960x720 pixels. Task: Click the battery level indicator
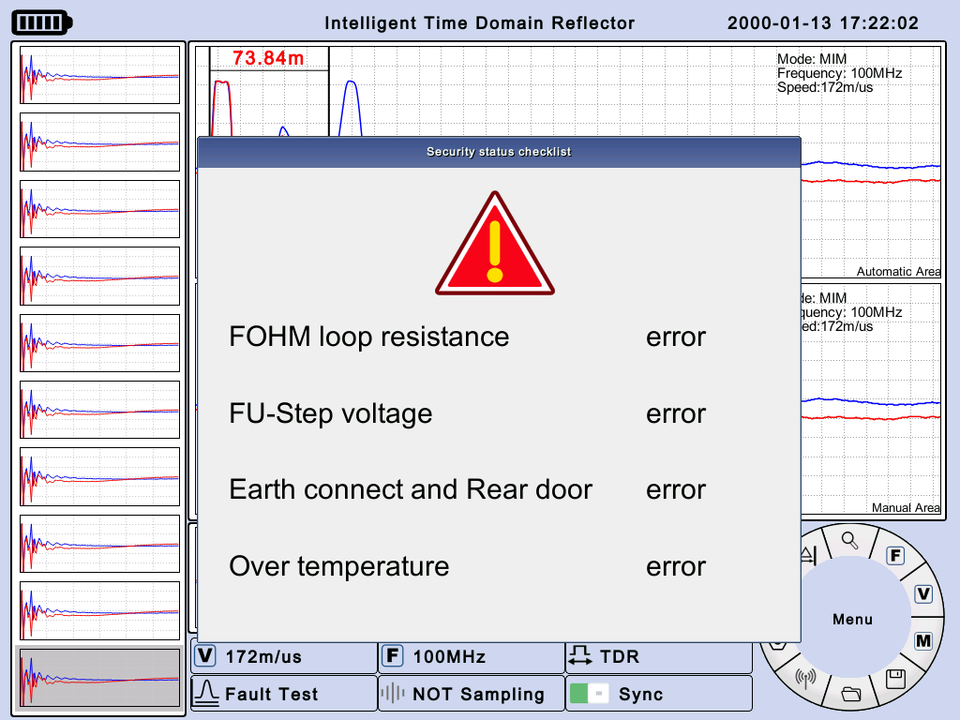tap(42, 23)
